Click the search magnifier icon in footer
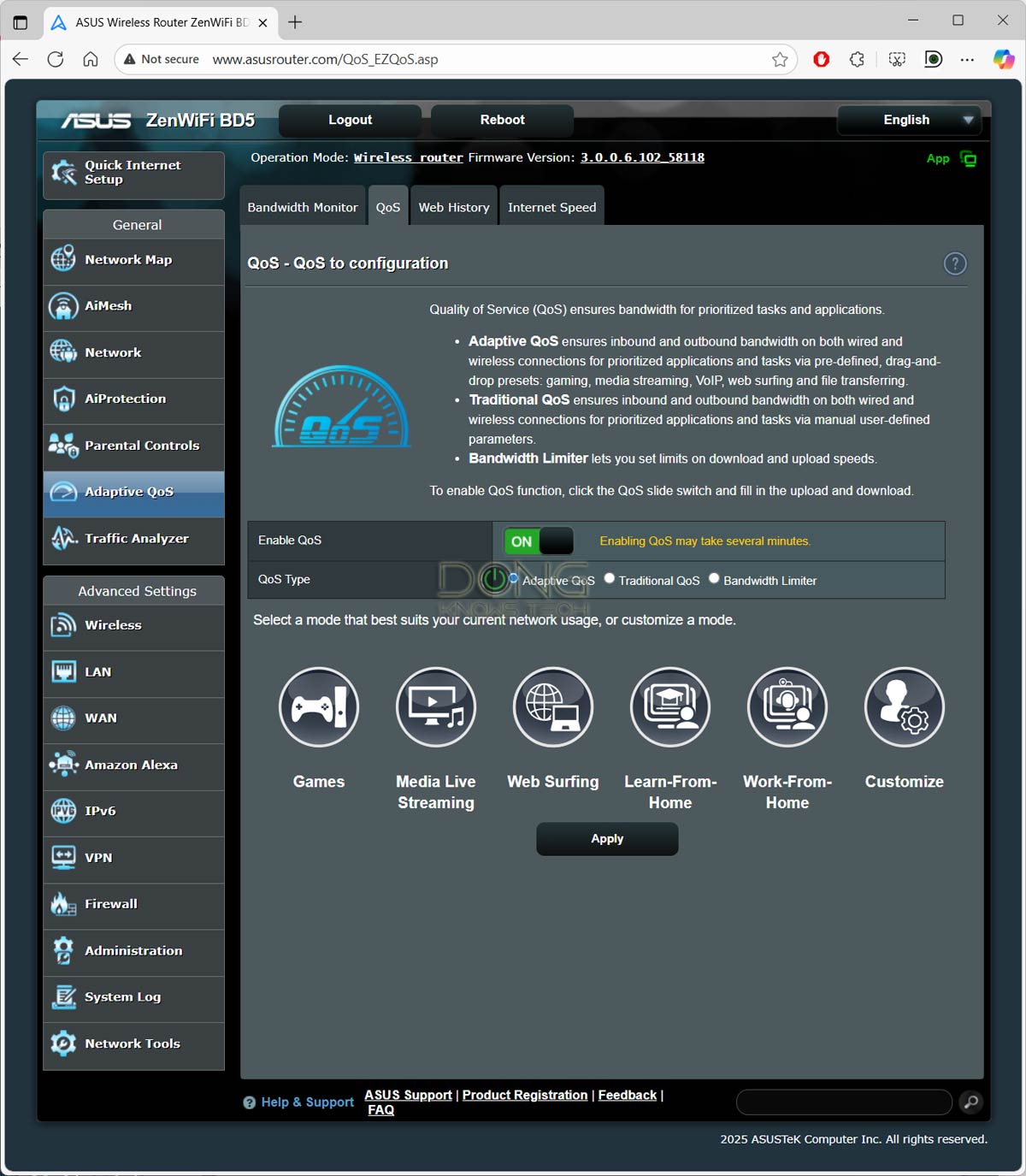Viewport: 1026px width, 1176px height. pyautogui.click(x=970, y=1102)
